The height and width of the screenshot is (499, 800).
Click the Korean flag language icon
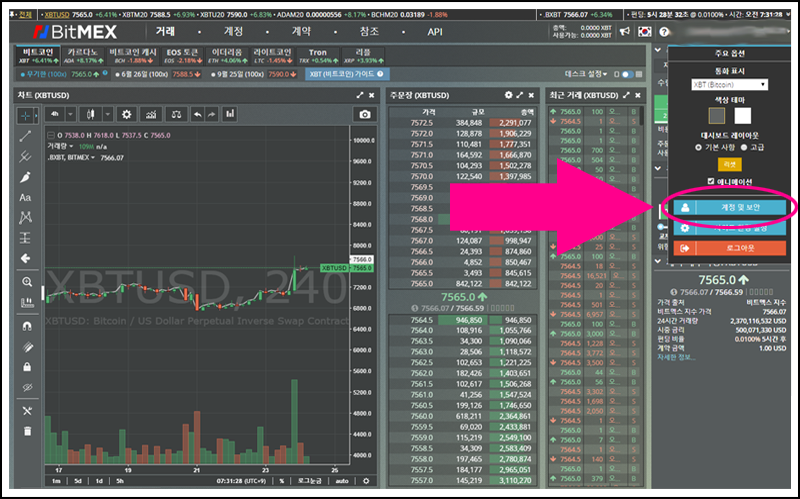point(645,32)
